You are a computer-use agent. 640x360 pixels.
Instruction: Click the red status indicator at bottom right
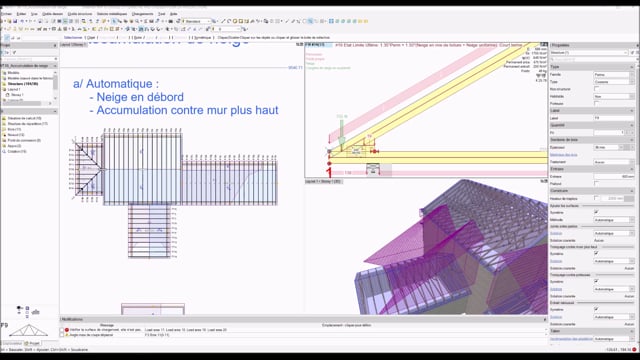(x=634, y=350)
